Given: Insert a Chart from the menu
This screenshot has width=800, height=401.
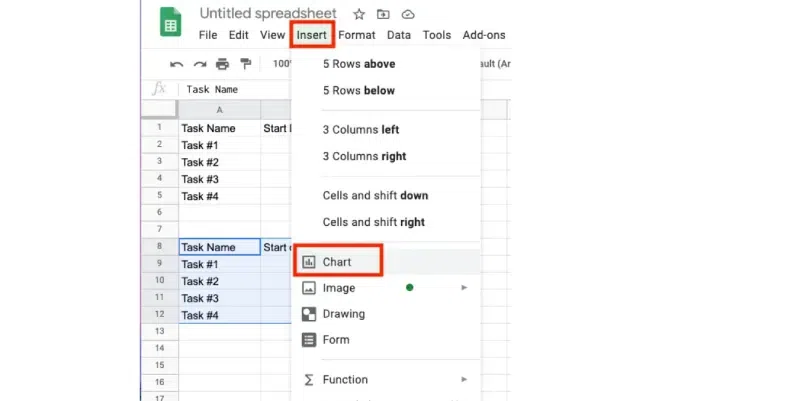Looking at the screenshot, I should coord(337,262).
